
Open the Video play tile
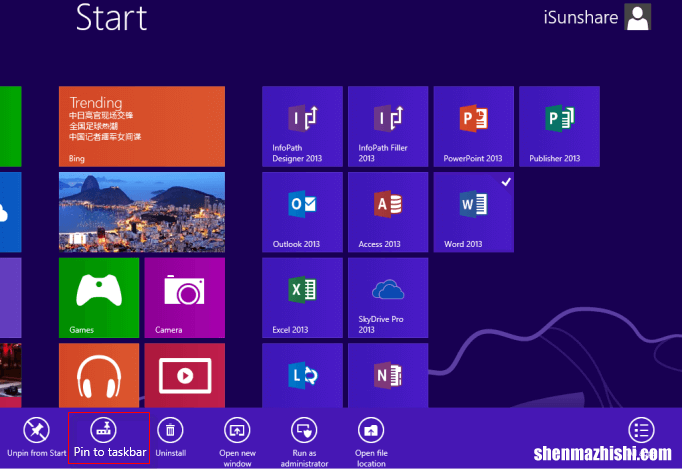185,375
